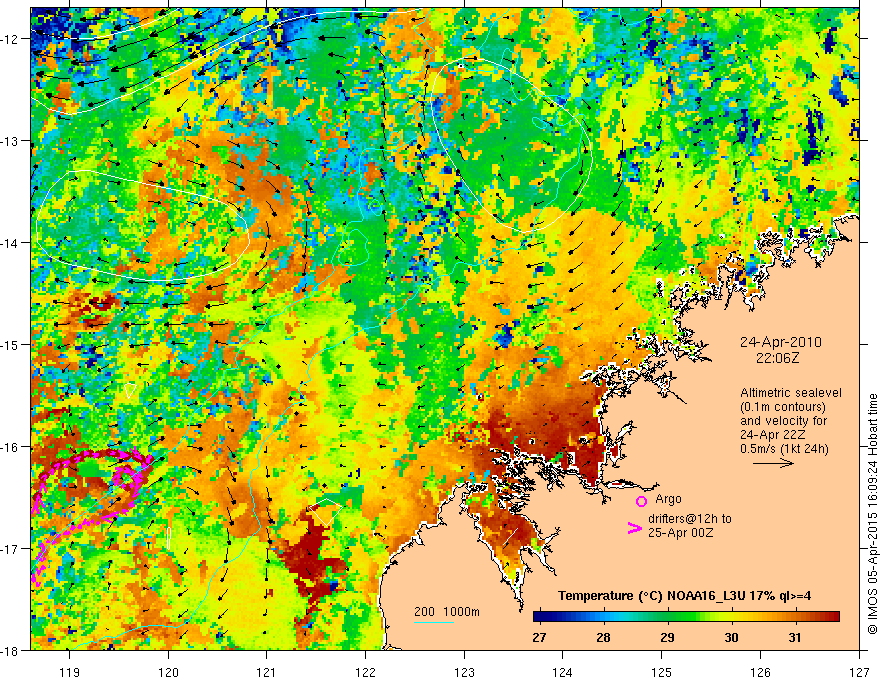The image size is (880, 680).
Task: Click the 0.5m/s velocity scale arrow
Action: 773,463
